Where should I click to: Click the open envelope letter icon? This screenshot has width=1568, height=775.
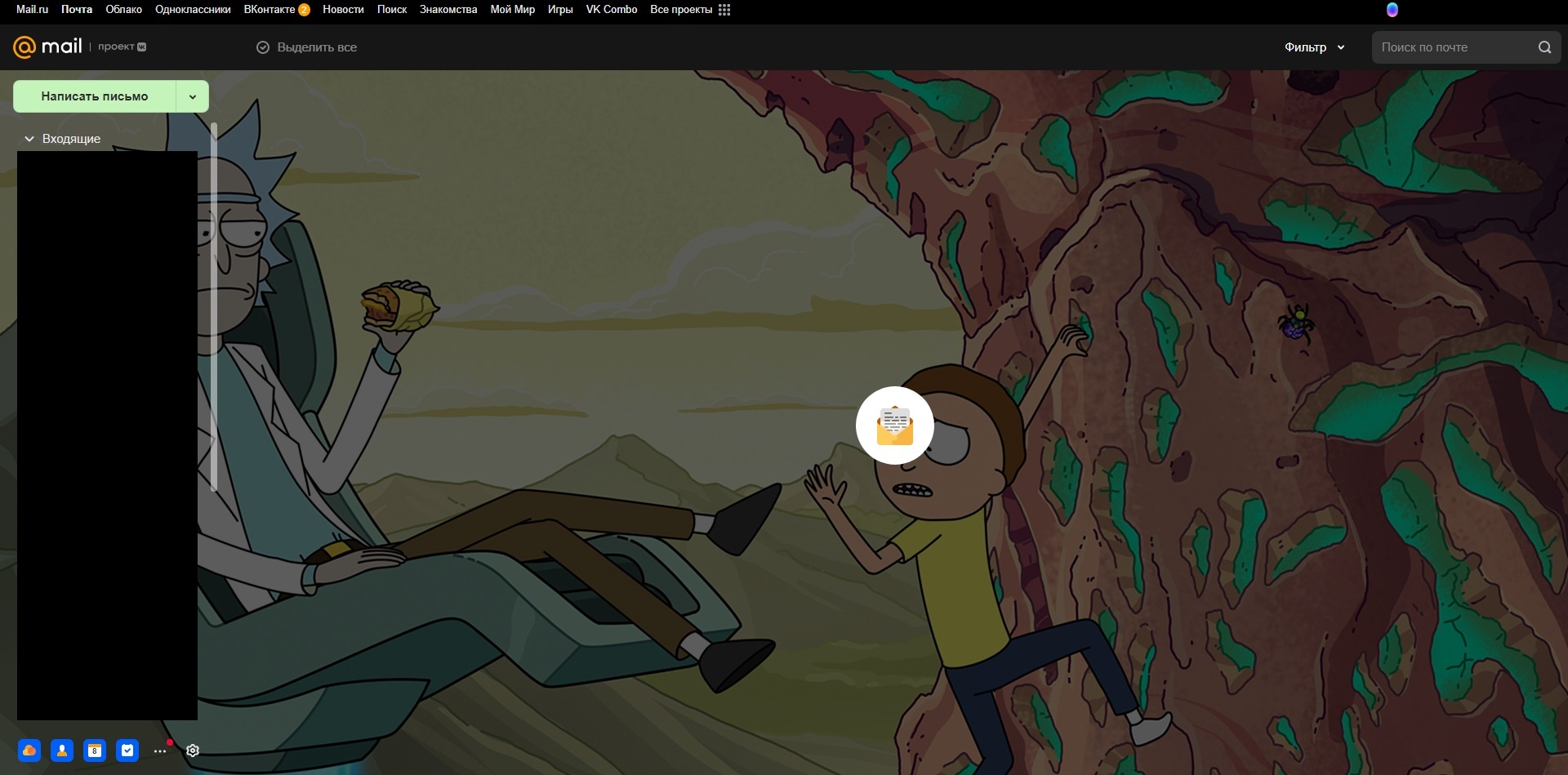pyautogui.click(x=895, y=425)
